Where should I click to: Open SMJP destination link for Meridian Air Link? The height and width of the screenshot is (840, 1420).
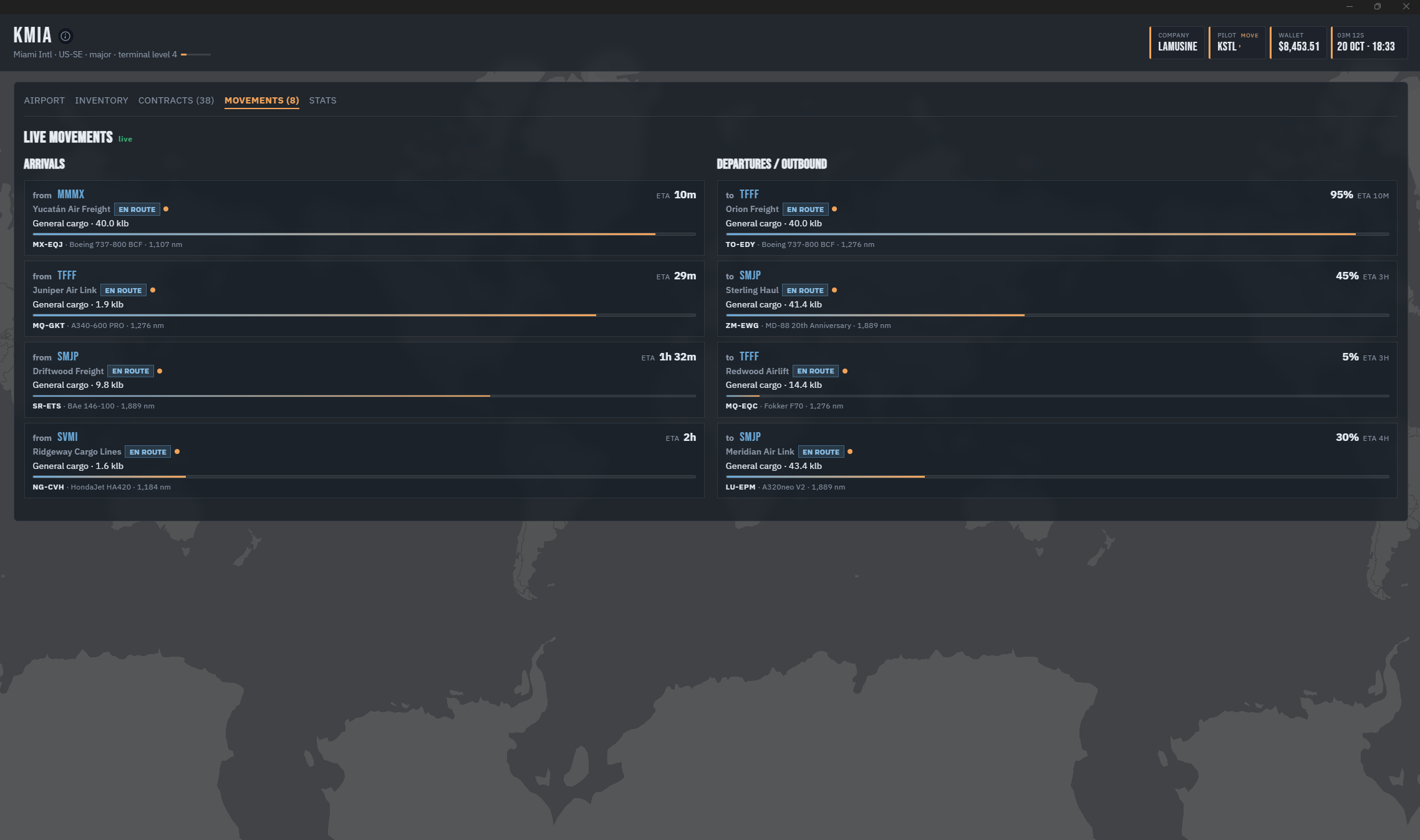[x=750, y=437]
